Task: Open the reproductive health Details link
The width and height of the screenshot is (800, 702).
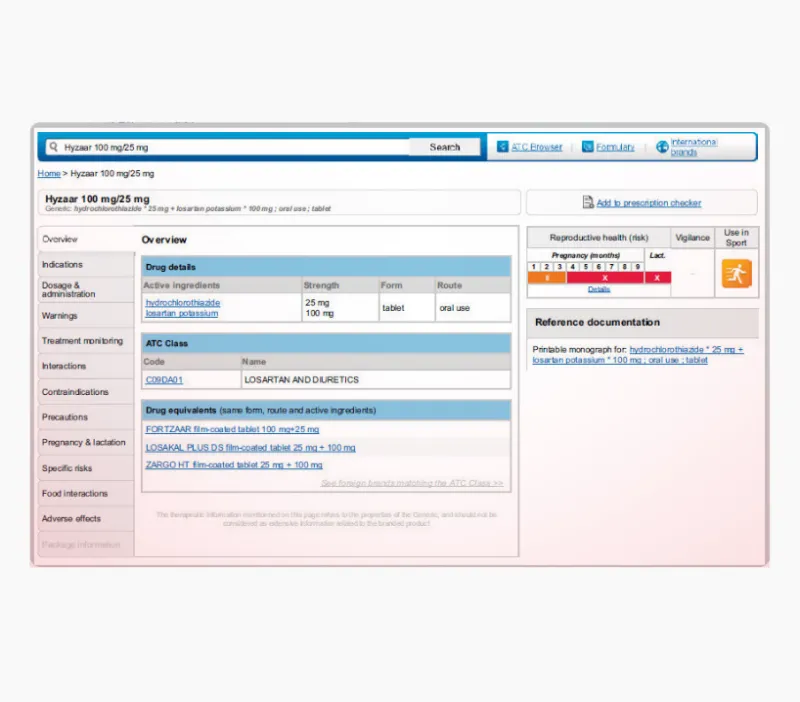Action: pyautogui.click(x=598, y=289)
